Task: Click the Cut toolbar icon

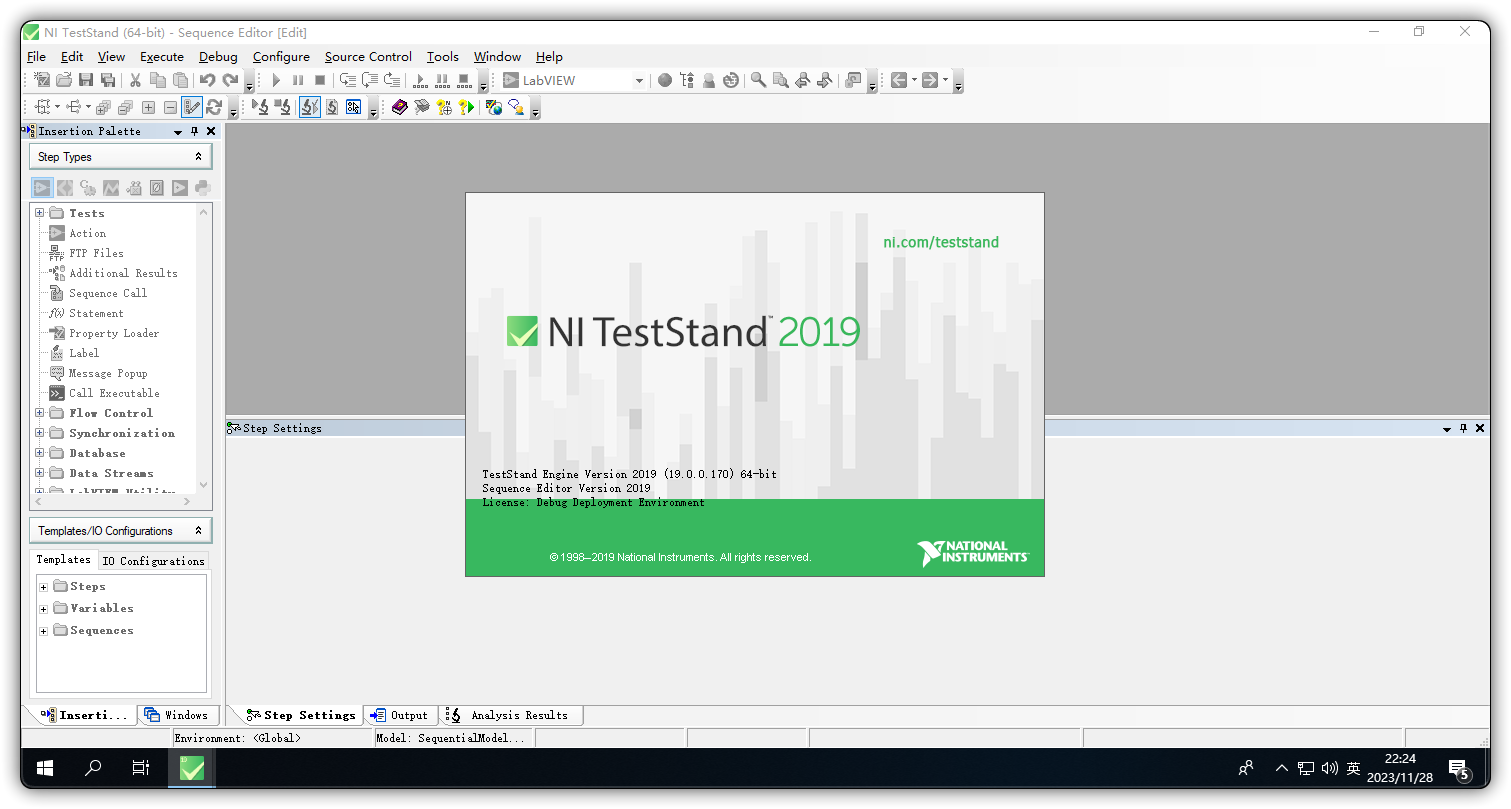Action: (134, 80)
